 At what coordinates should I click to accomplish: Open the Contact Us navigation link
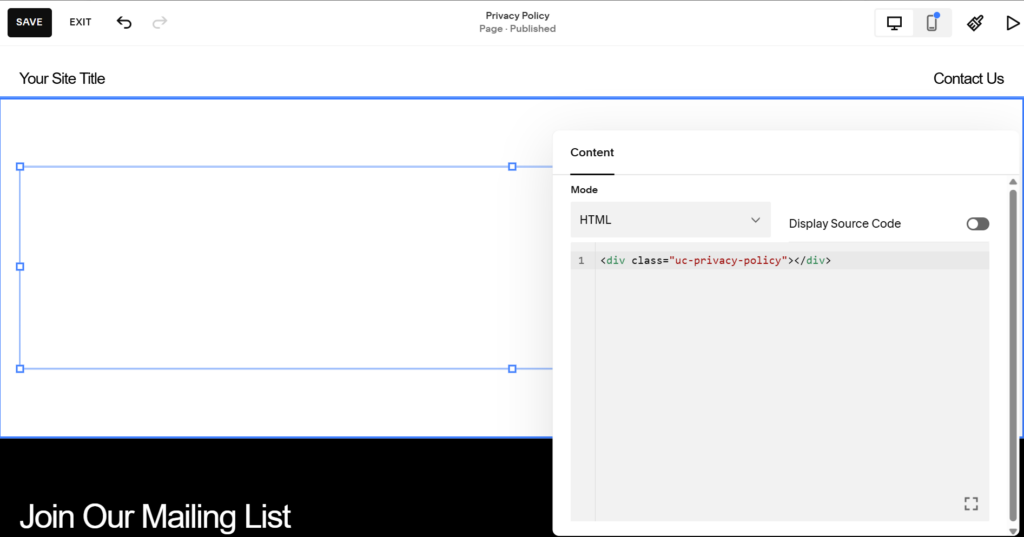[968, 78]
